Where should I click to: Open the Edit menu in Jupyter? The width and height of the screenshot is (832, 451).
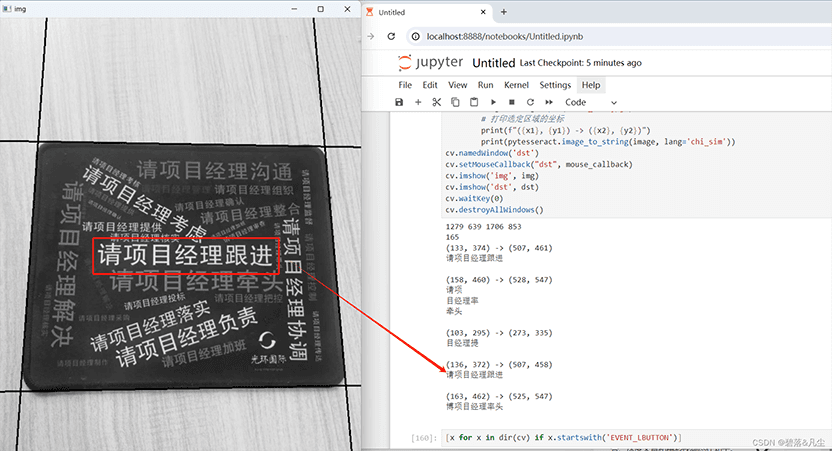coord(430,85)
